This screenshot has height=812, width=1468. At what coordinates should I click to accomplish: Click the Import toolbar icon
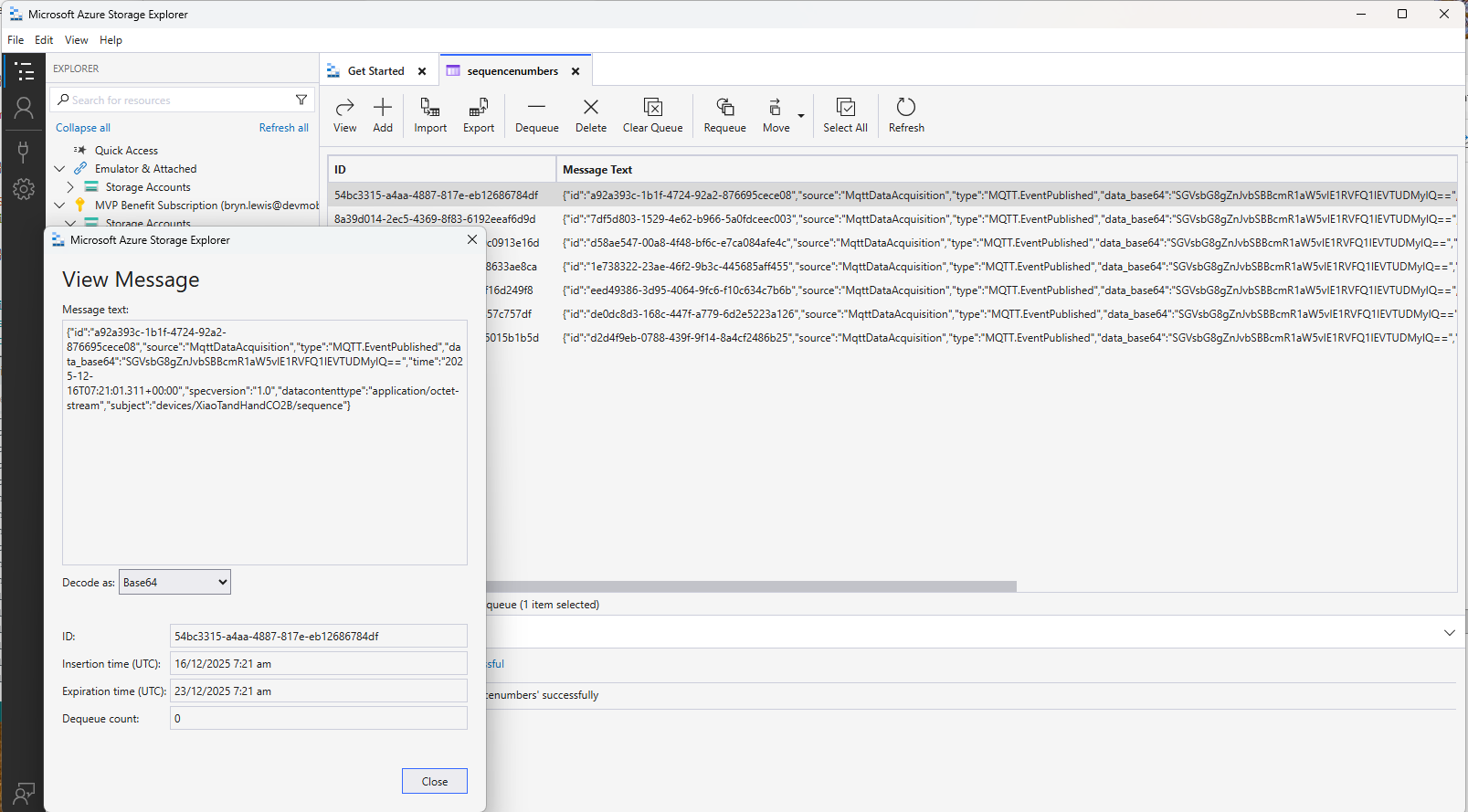pos(430,108)
